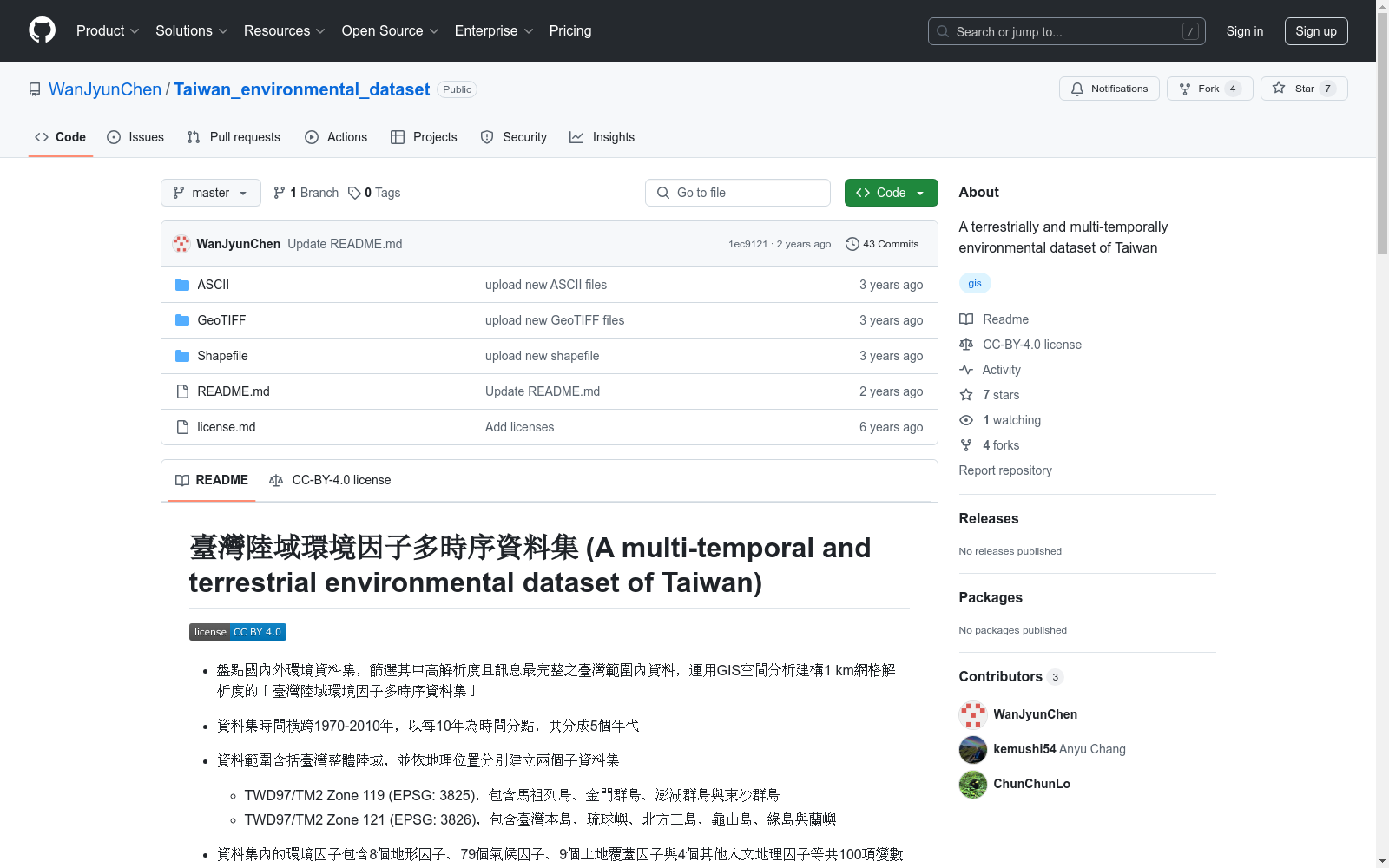Click kemushi54 contributor avatar
1389x868 pixels.
tap(973, 749)
